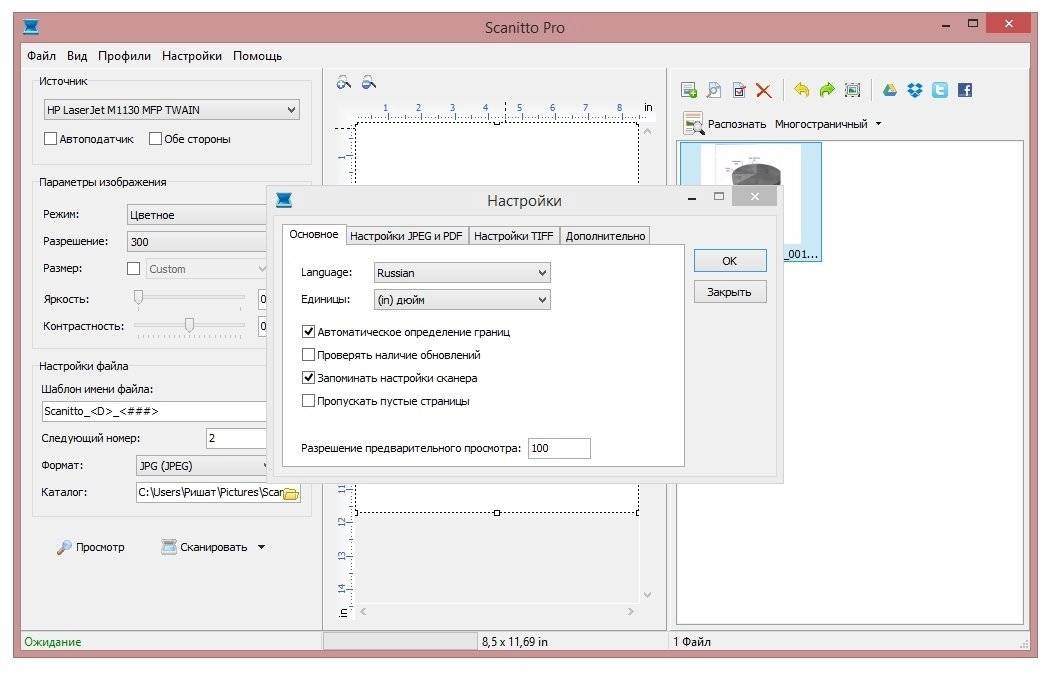
Task: Open the Режим Цветное dropdown
Action: [x=197, y=215]
